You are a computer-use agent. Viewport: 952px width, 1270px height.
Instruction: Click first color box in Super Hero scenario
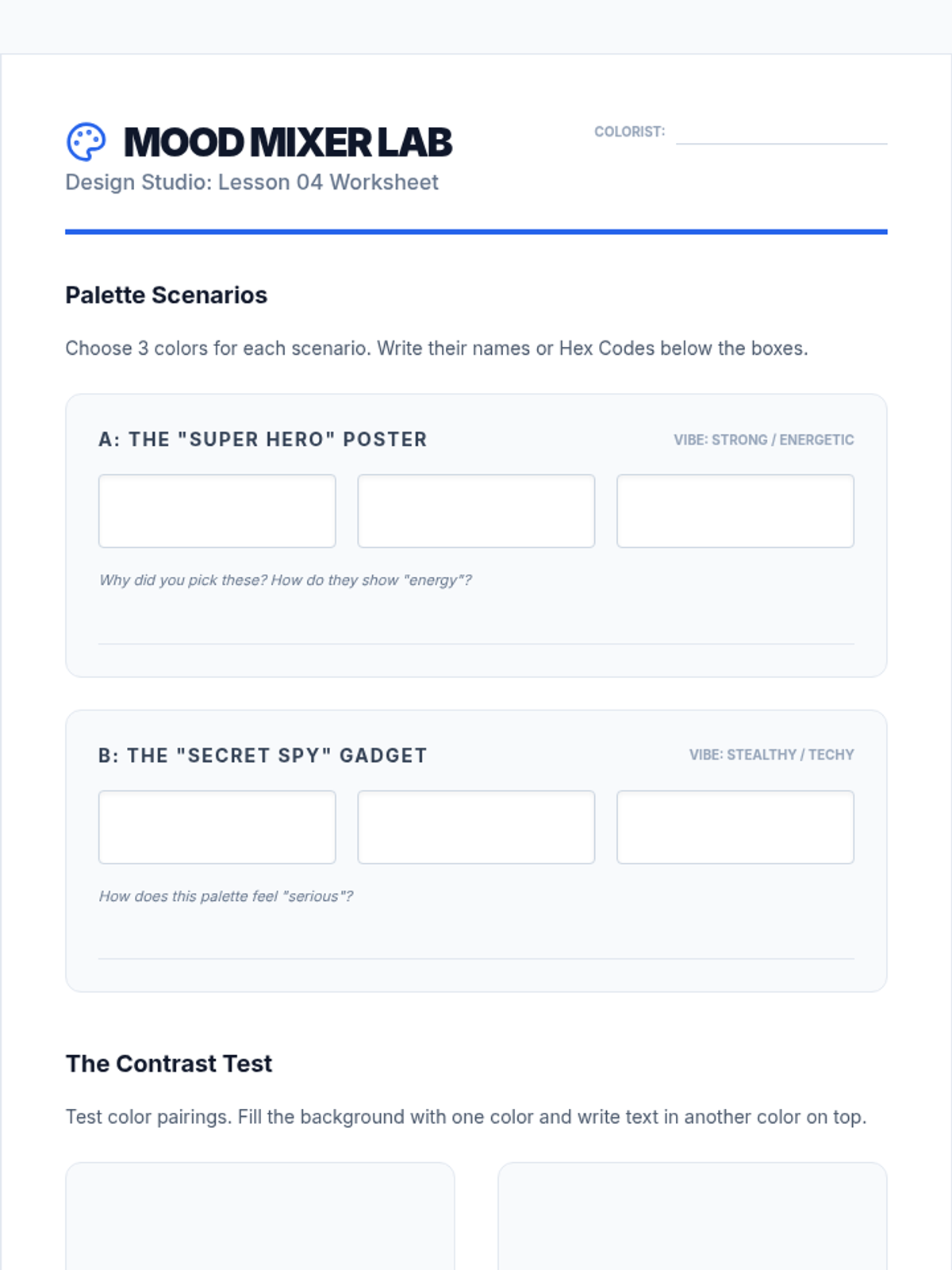217,511
